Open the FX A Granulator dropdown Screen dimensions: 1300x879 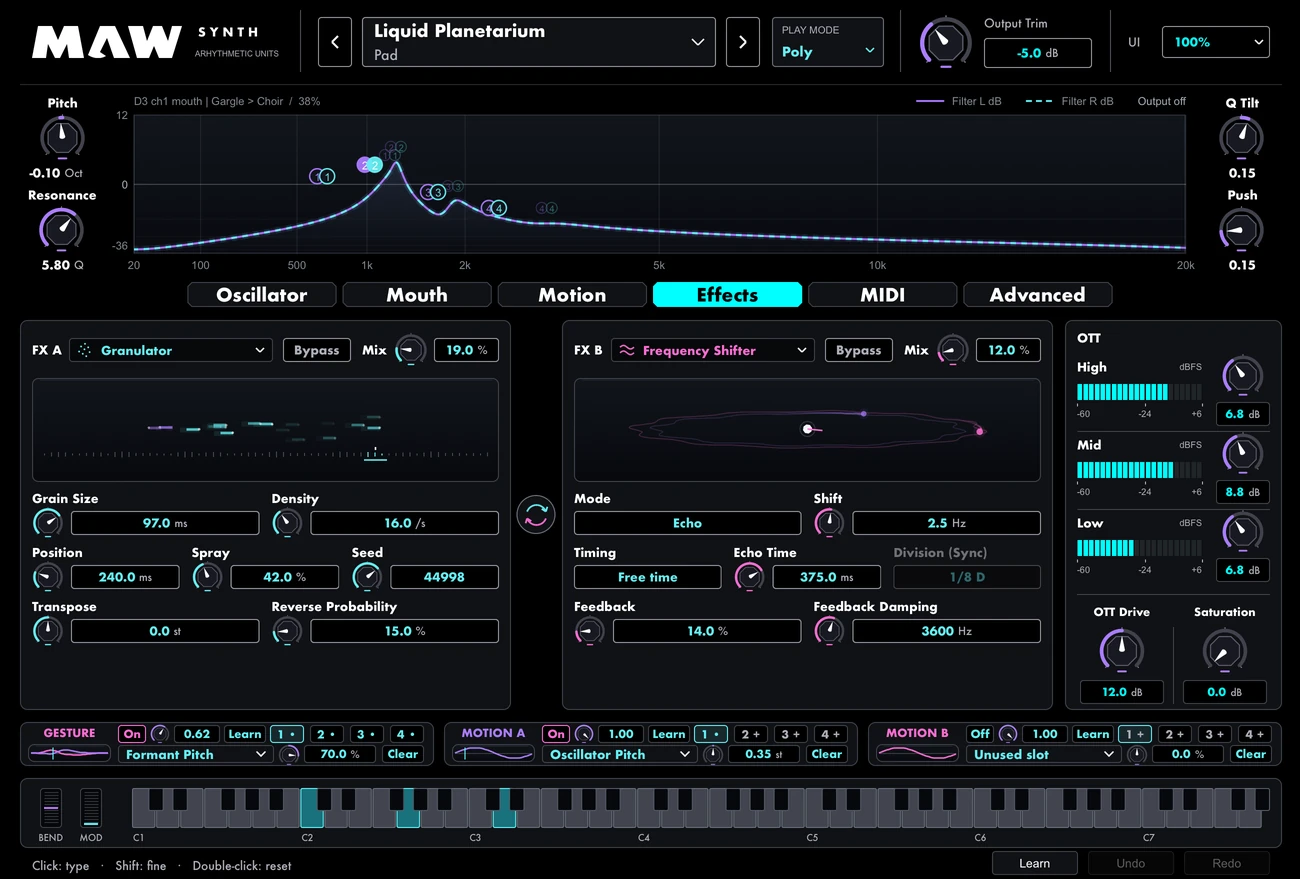coord(170,350)
